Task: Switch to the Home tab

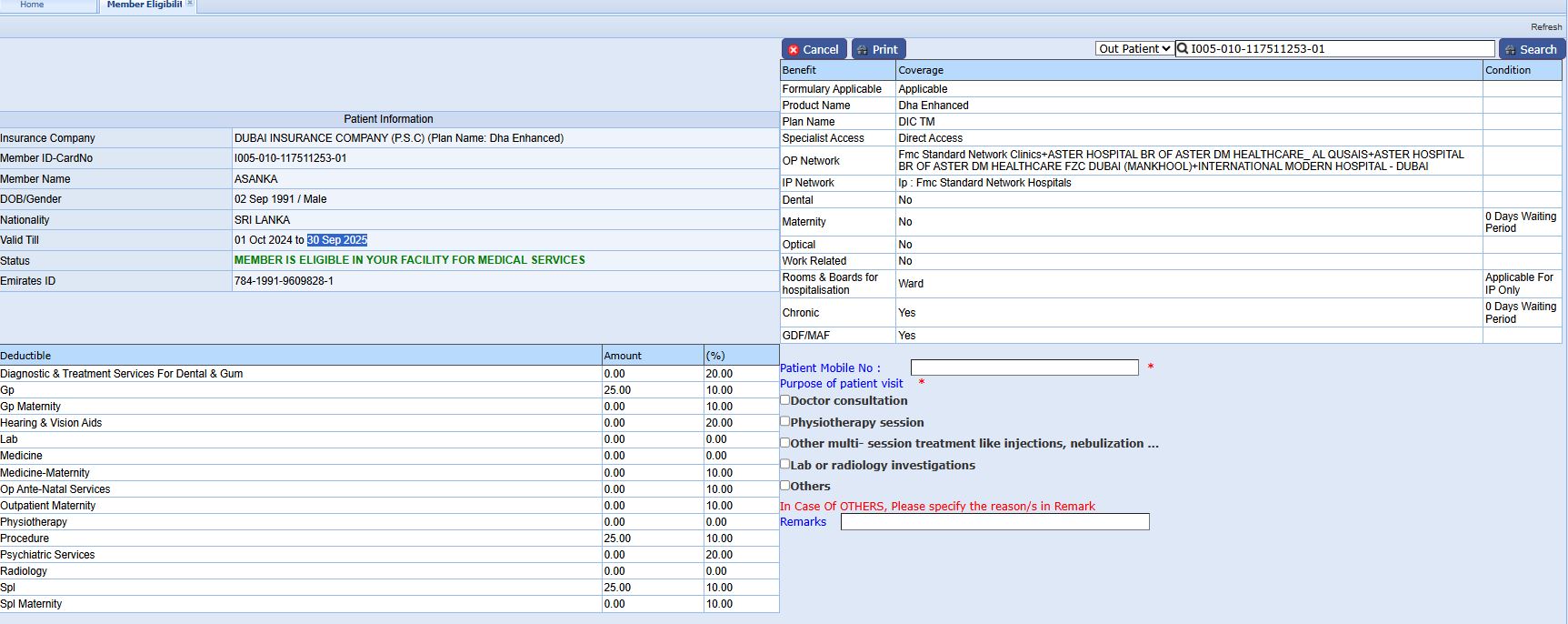Action: 32,5
